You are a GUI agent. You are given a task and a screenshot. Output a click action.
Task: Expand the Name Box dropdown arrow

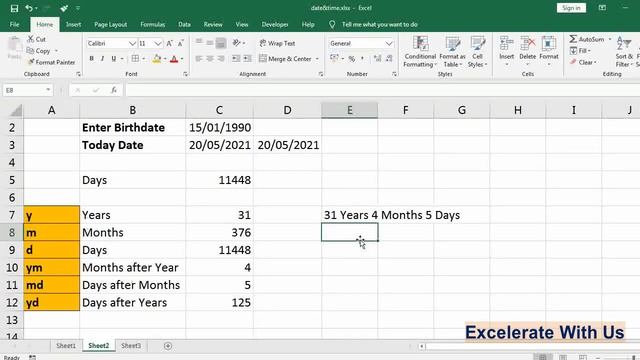coord(48,90)
